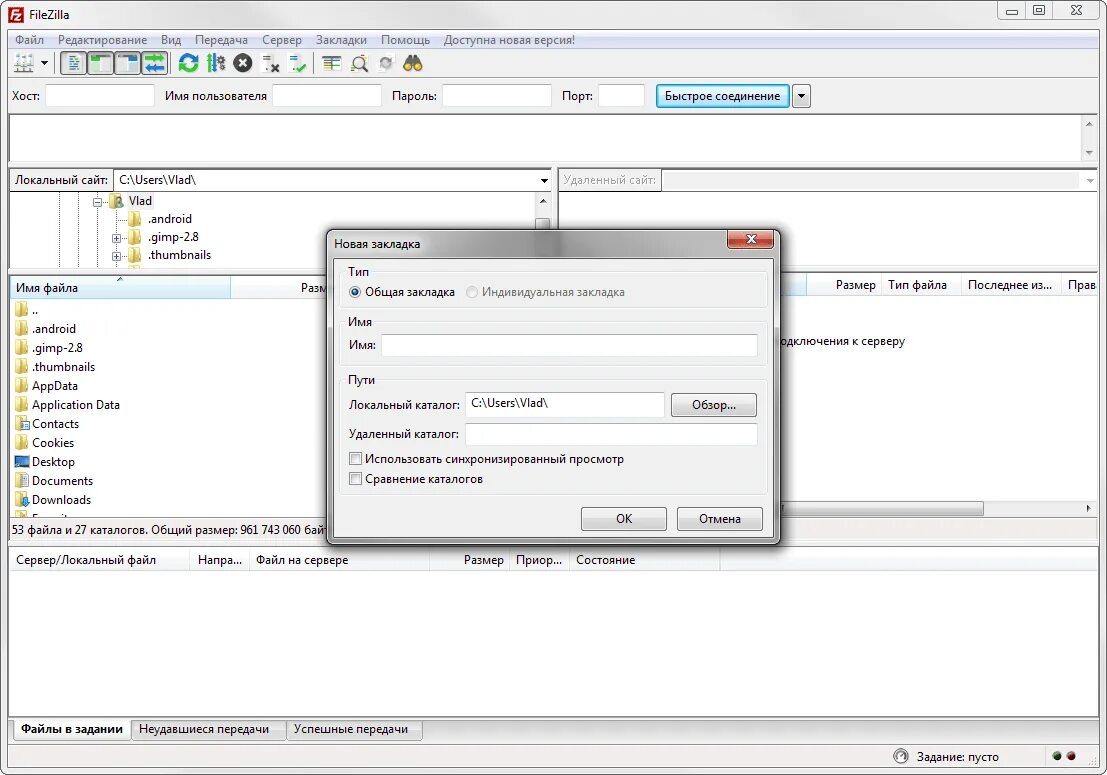Click the Имя пользователя input field

point(327,96)
